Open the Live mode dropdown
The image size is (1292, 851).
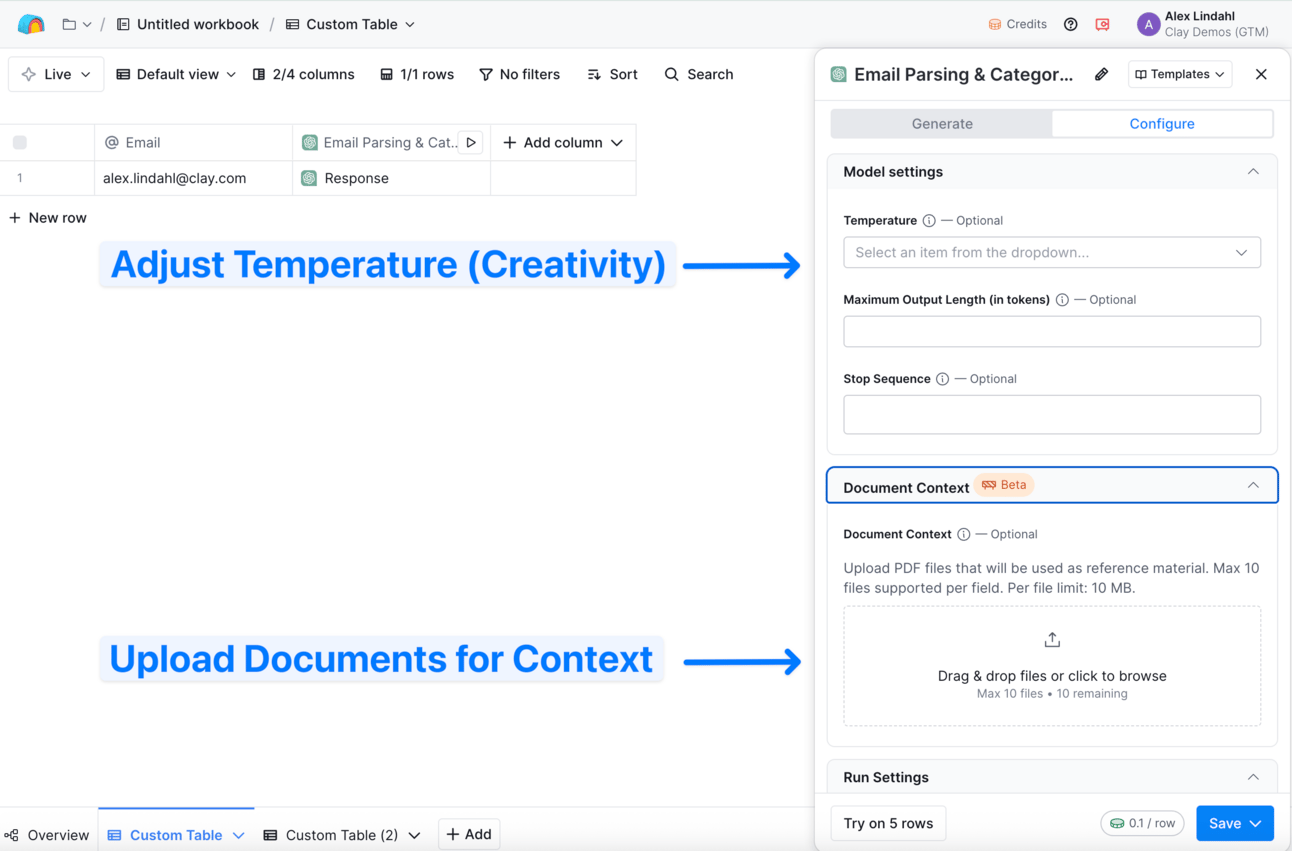[x=56, y=74]
